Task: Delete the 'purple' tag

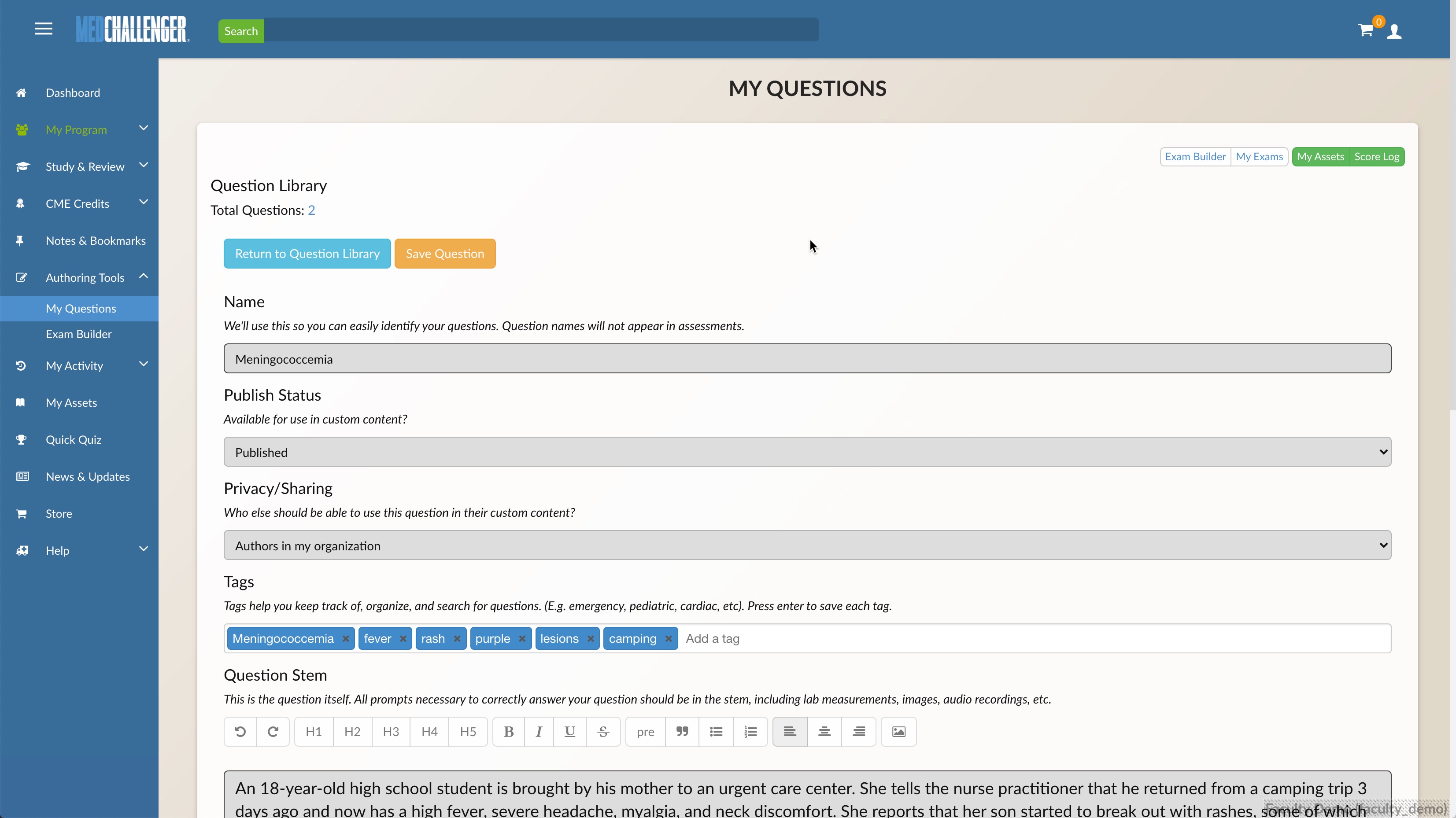Action: (x=522, y=638)
